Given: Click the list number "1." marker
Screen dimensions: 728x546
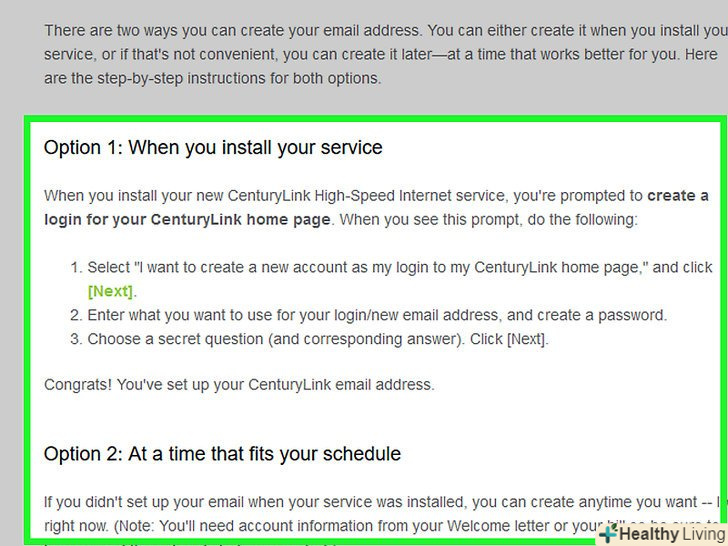Looking at the screenshot, I should point(75,268).
